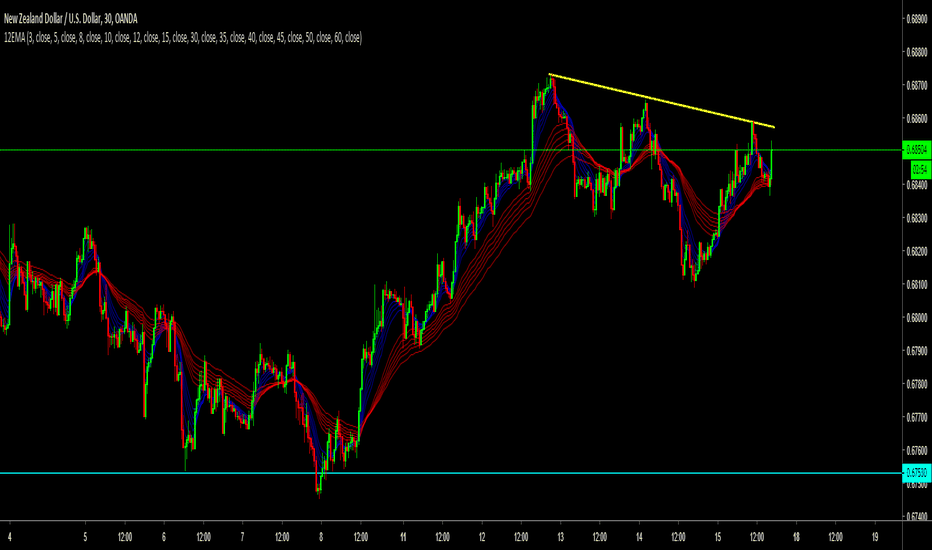Viewport: 932px width, 550px height.
Task: Click the 0.68300 price axis label
Action: click(917, 218)
